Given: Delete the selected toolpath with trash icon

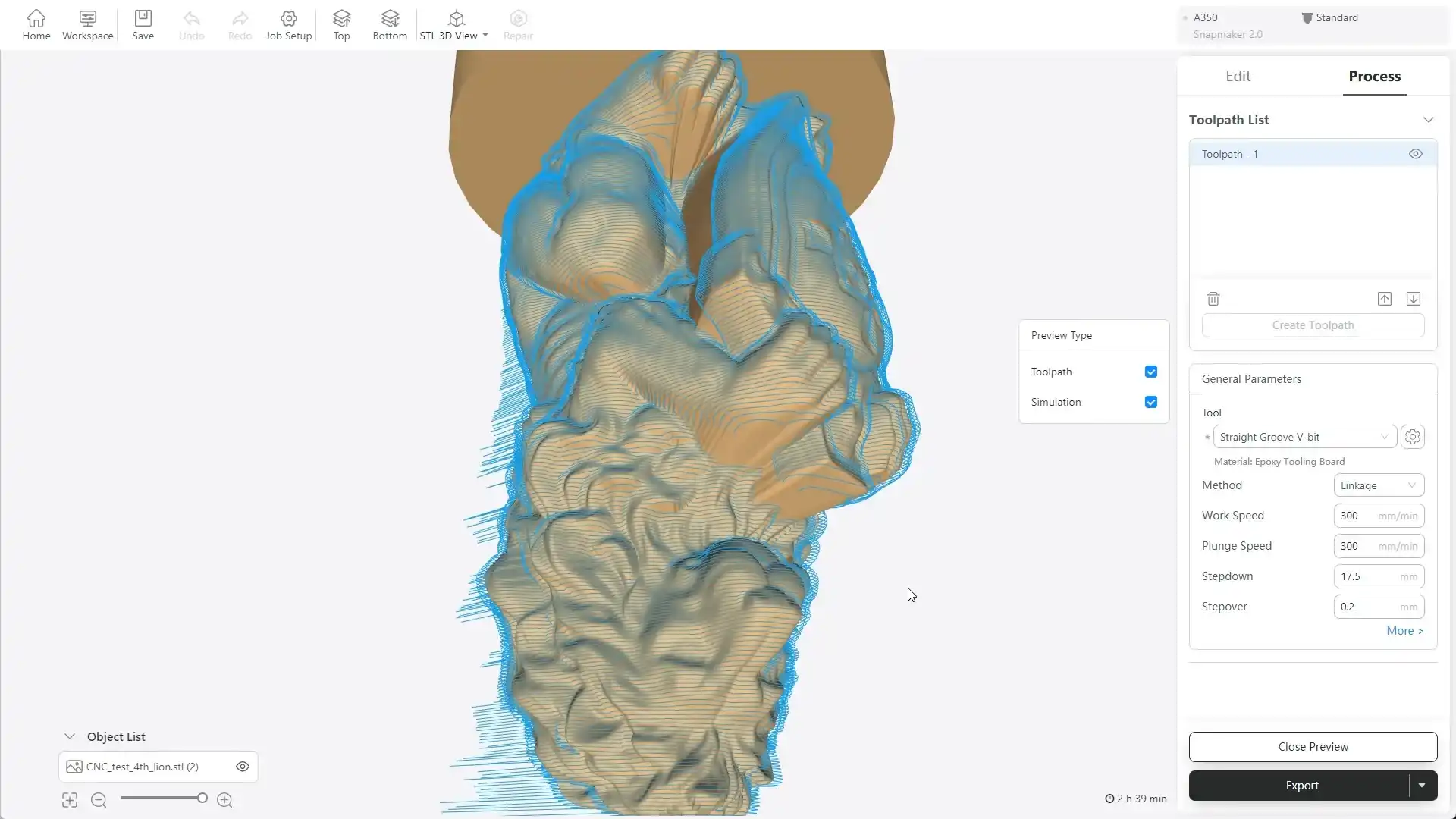Looking at the screenshot, I should pos(1213,299).
